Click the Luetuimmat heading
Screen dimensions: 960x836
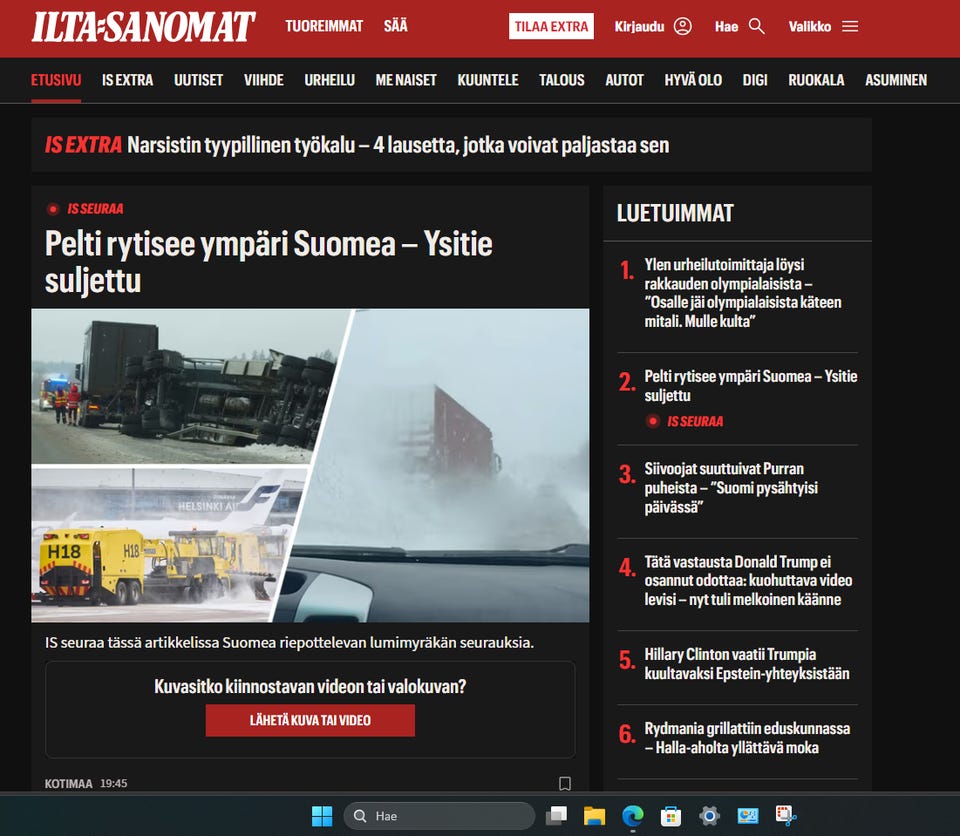(x=675, y=213)
